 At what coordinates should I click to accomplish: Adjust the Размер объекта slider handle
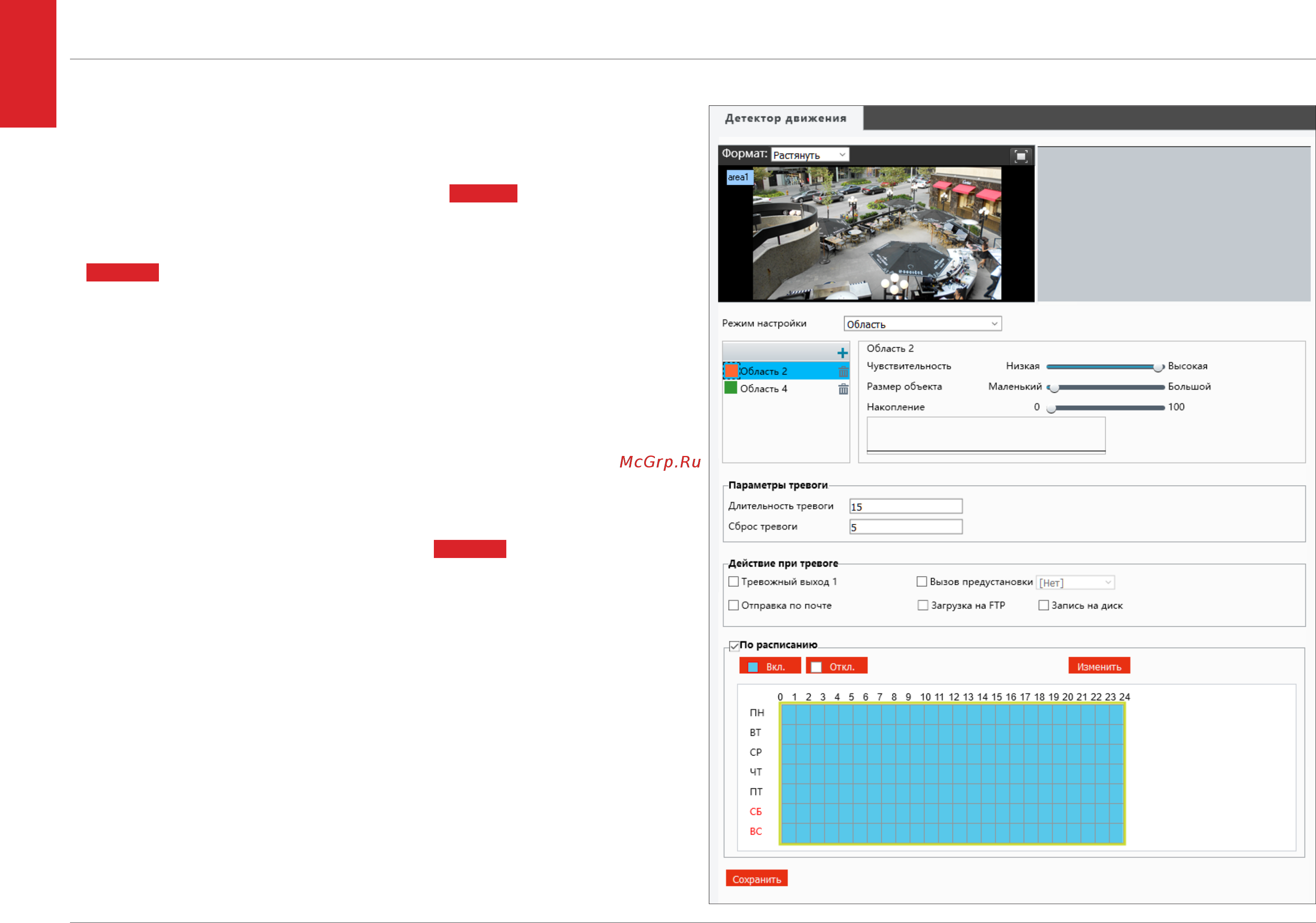(x=1053, y=387)
